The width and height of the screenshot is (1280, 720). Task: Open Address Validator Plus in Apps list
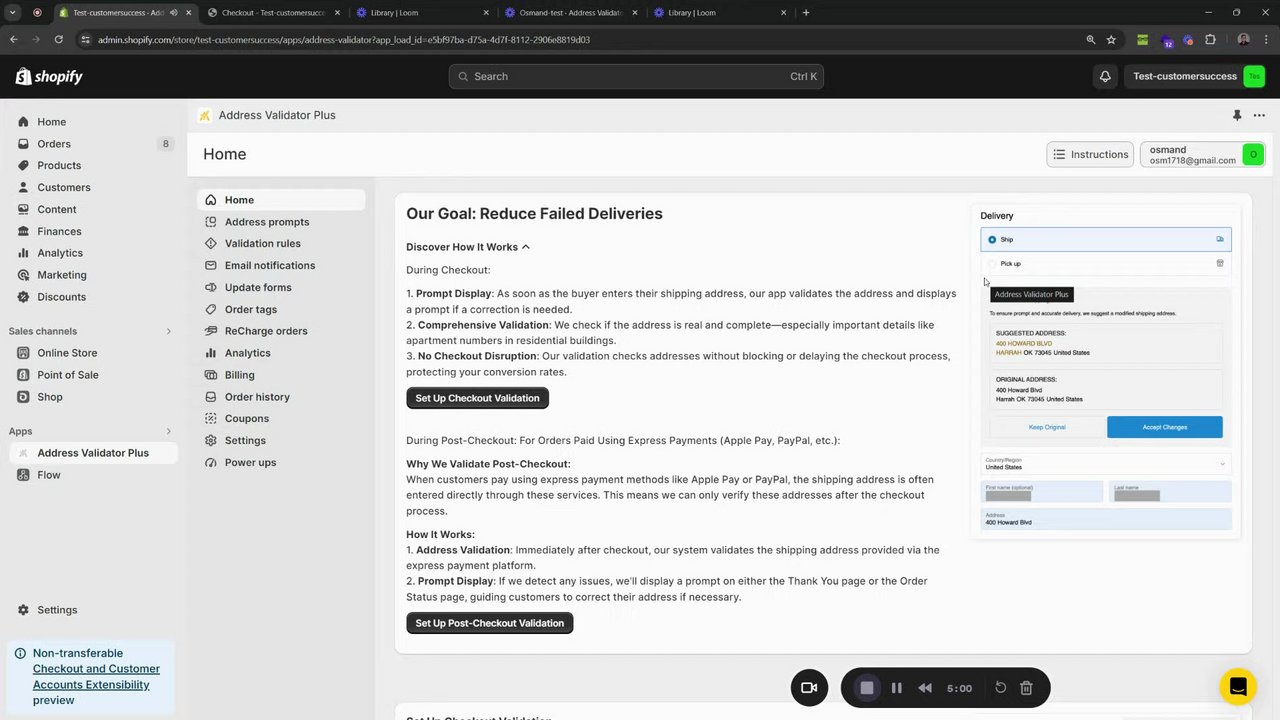click(93, 453)
